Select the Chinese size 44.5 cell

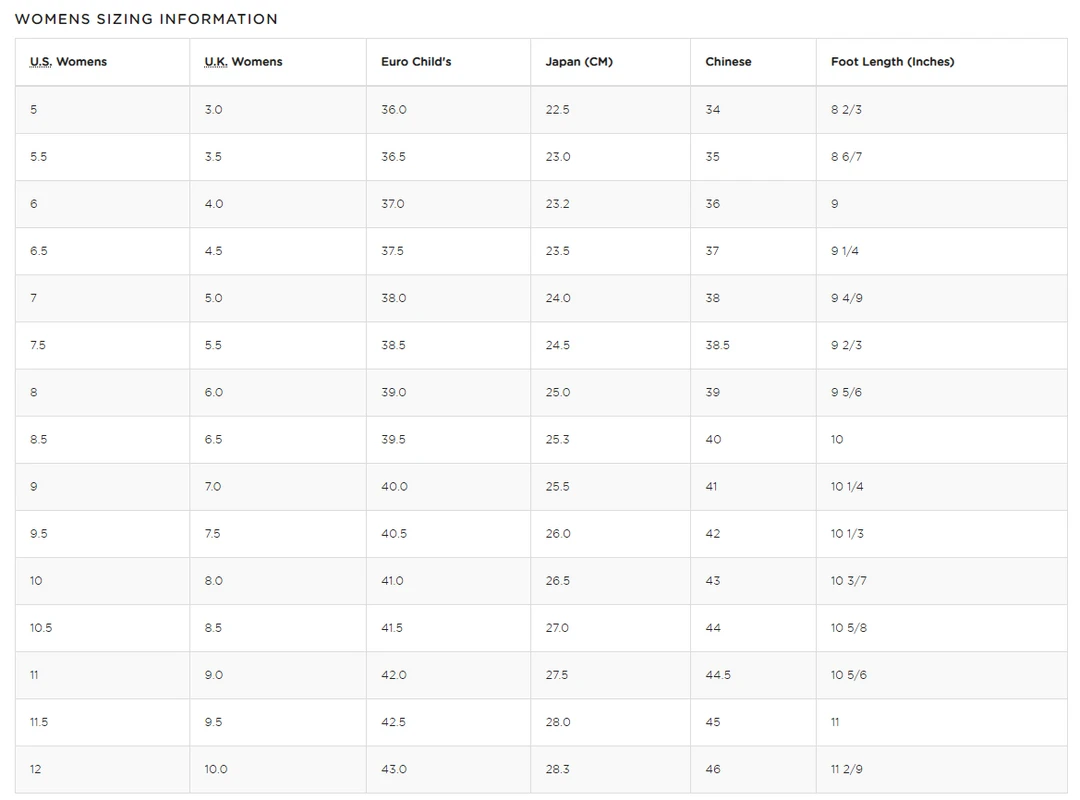tap(718, 675)
